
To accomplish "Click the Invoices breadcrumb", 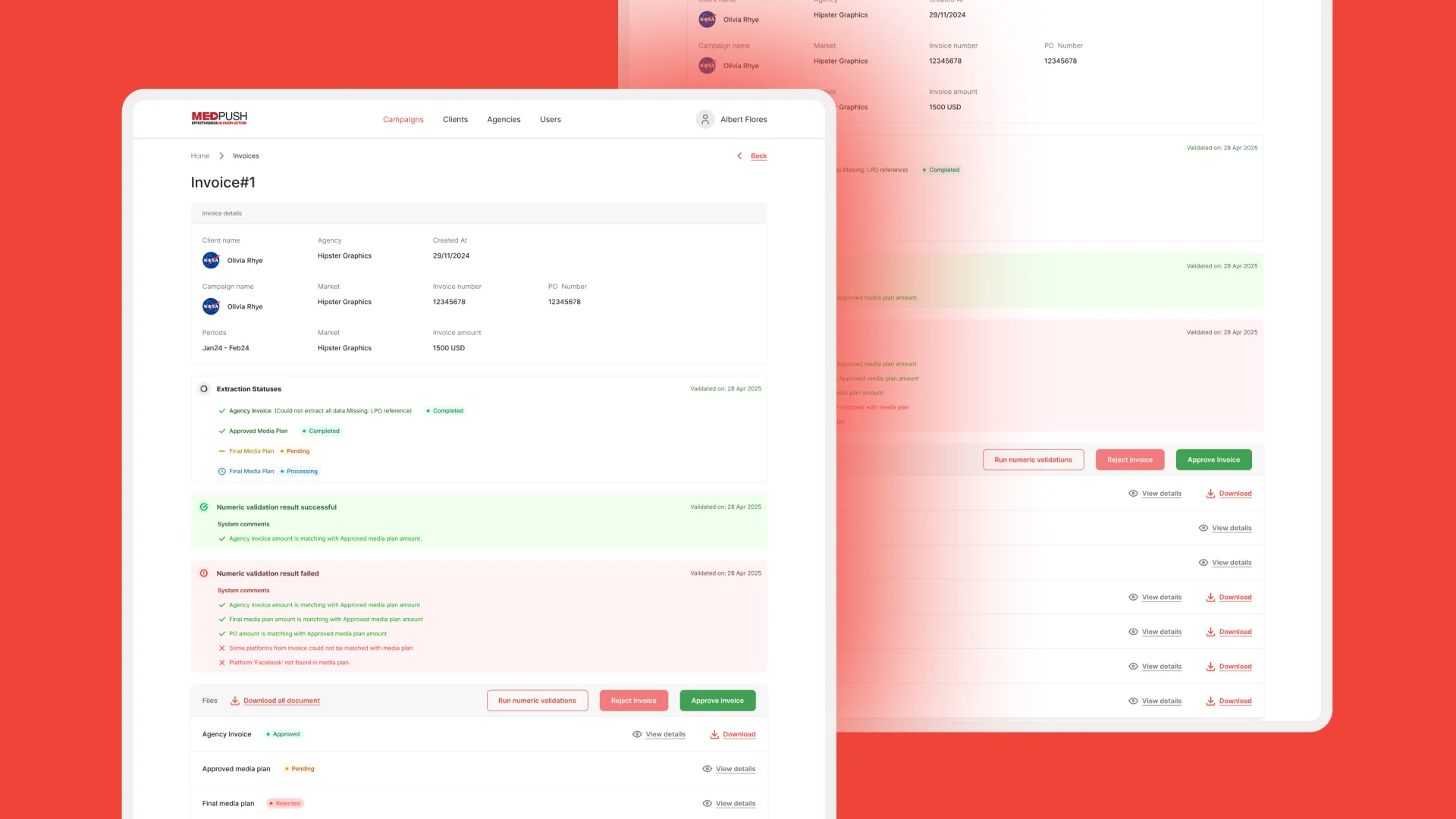I will (246, 155).
